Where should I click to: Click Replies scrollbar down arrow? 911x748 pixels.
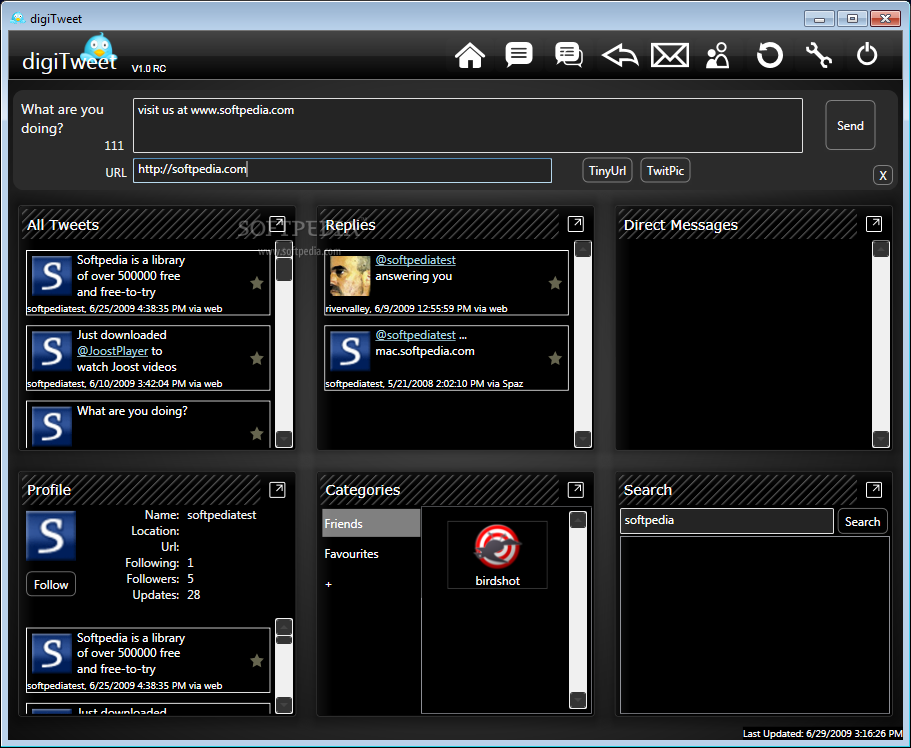[583, 439]
